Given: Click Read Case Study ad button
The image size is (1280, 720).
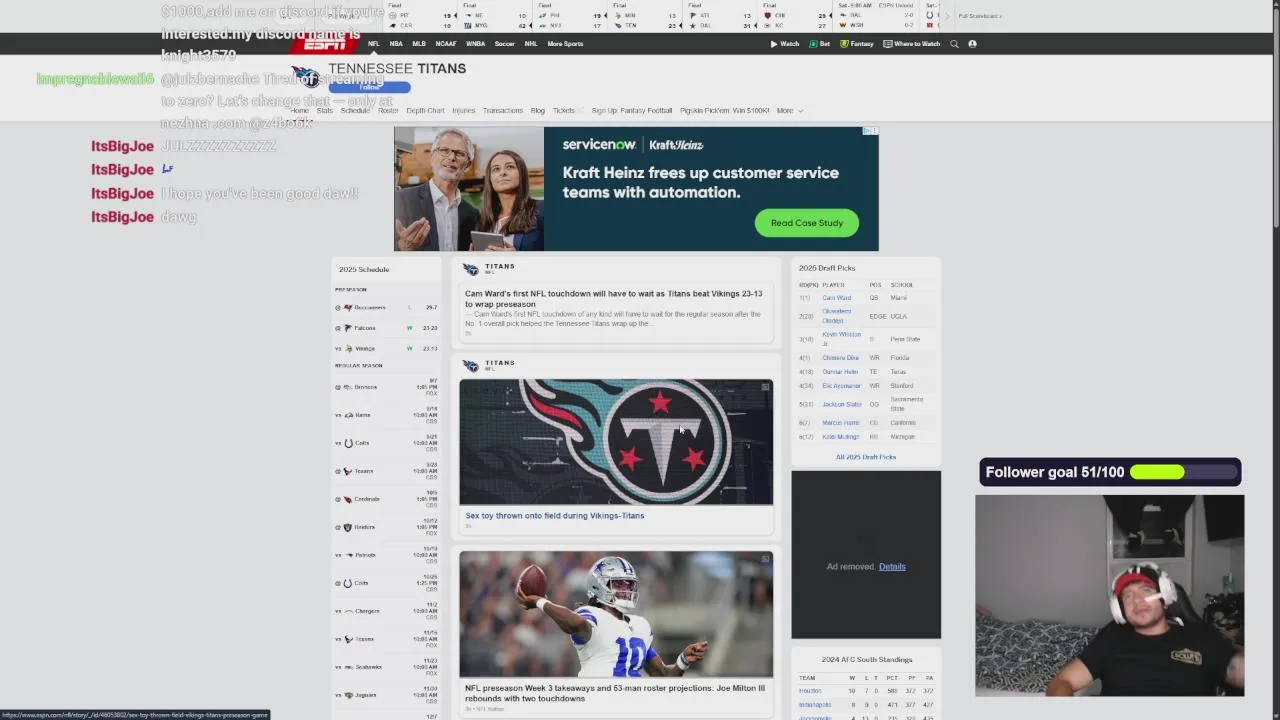Looking at the screenshot, I should tap(807, 223).
